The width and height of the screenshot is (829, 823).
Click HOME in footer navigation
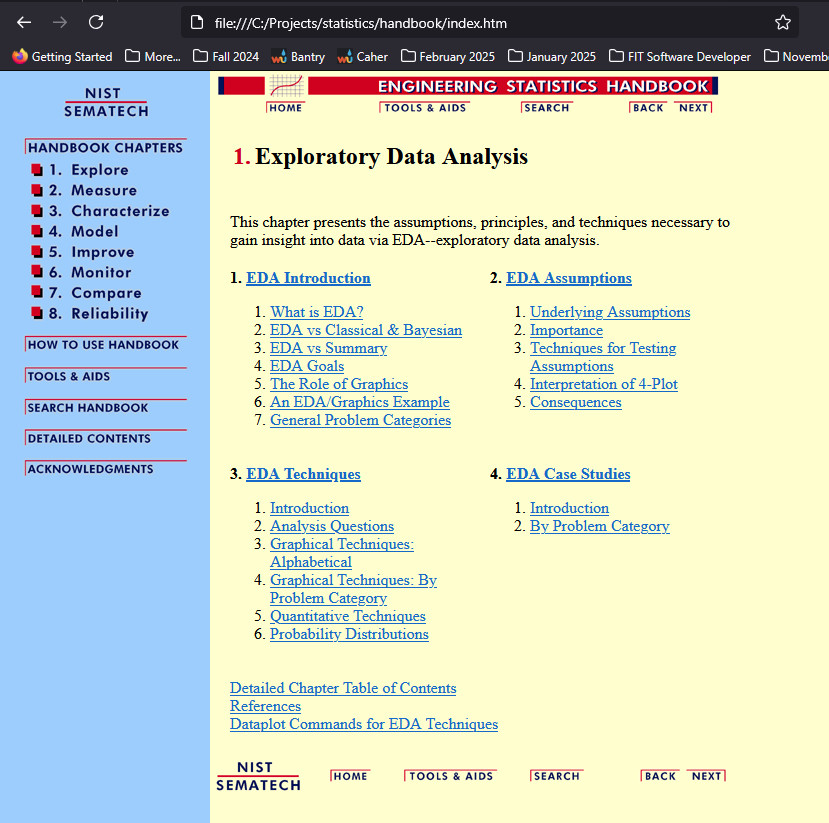pos(350,776)
